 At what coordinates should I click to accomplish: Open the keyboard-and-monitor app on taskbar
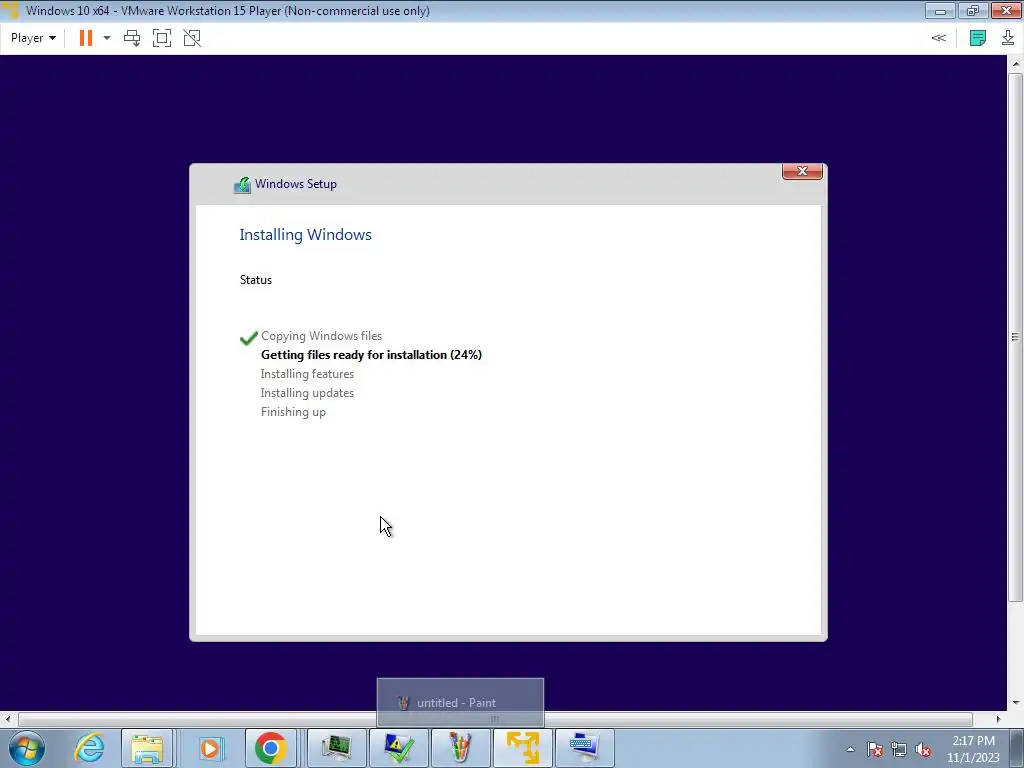pyautogui.click(x=584, y=748)
